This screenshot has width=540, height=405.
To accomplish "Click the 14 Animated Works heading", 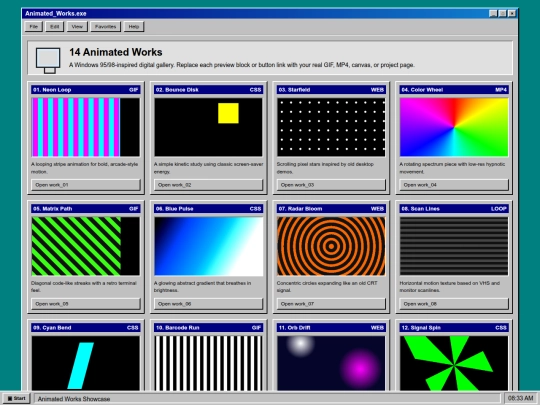I will click(116, 52).
